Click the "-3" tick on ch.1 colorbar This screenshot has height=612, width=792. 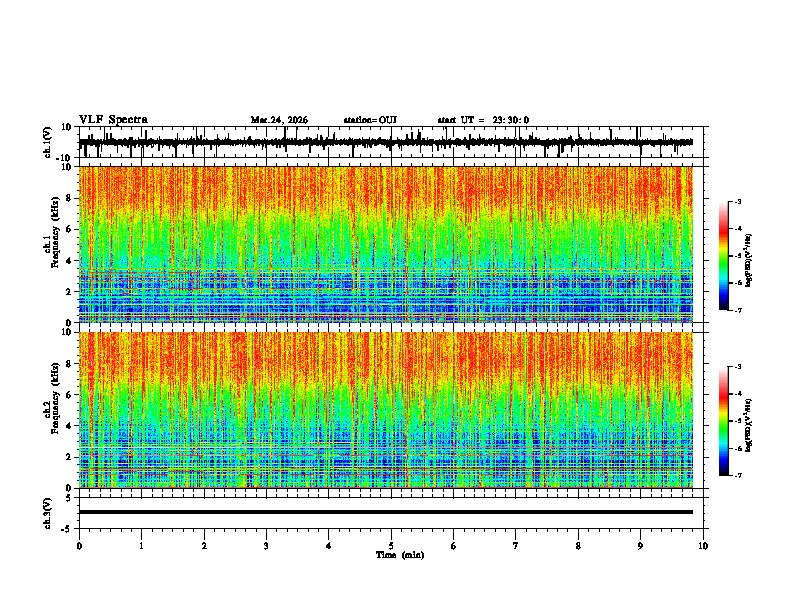pyautogui.click(x=737, y=202)
